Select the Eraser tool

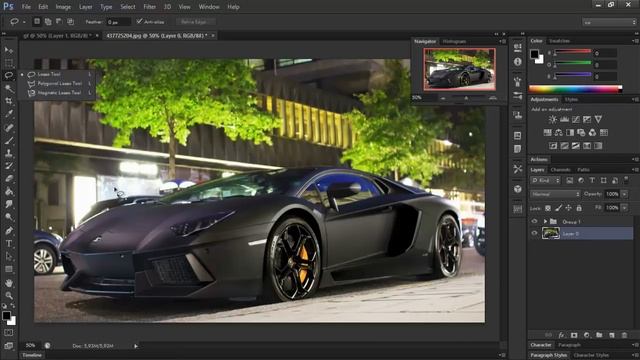(9, 178)
